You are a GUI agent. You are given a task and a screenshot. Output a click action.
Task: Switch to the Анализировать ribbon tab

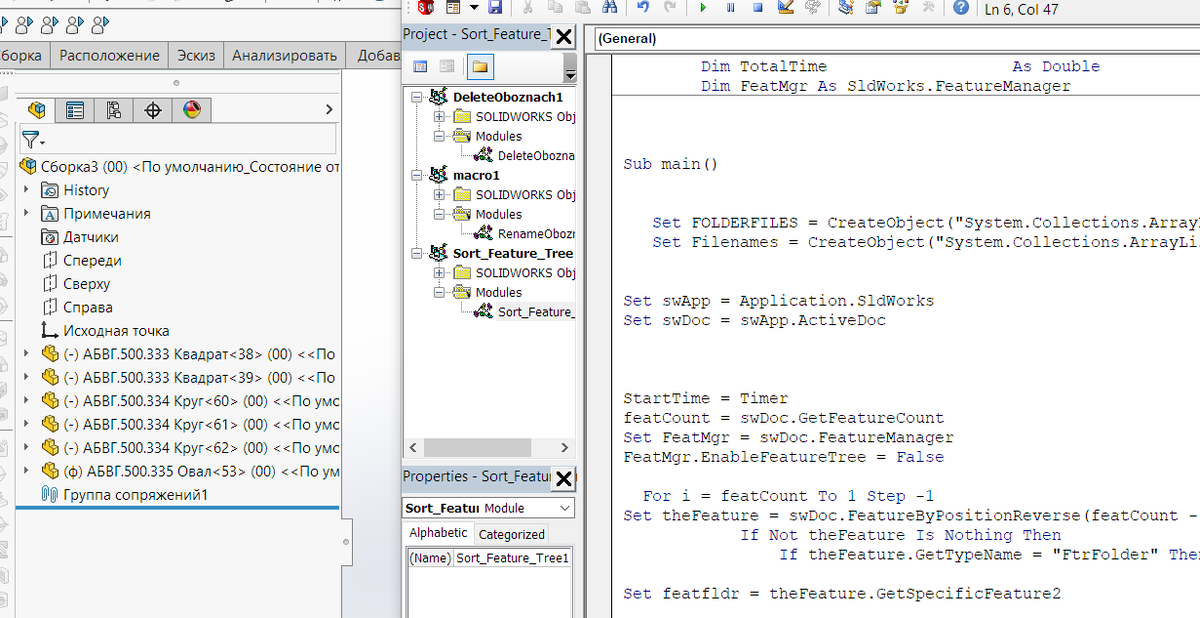[285, 55]
